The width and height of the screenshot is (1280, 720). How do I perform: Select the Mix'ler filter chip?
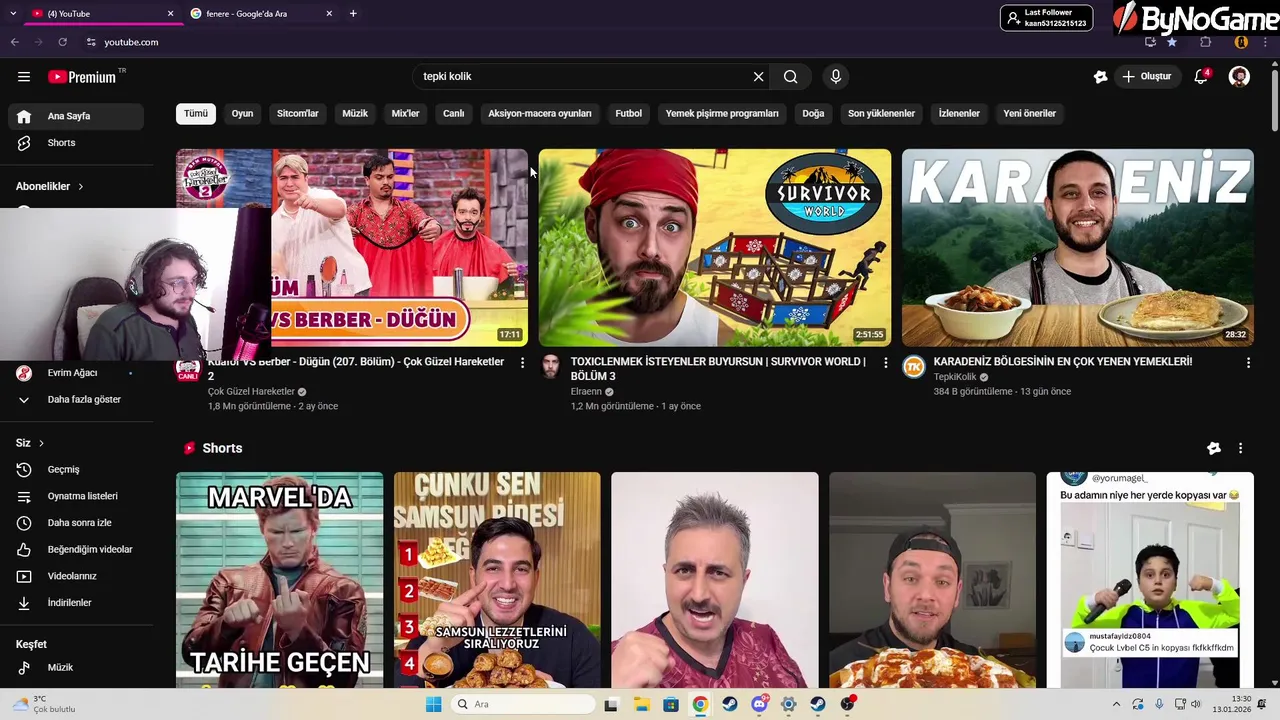point(405,114)
